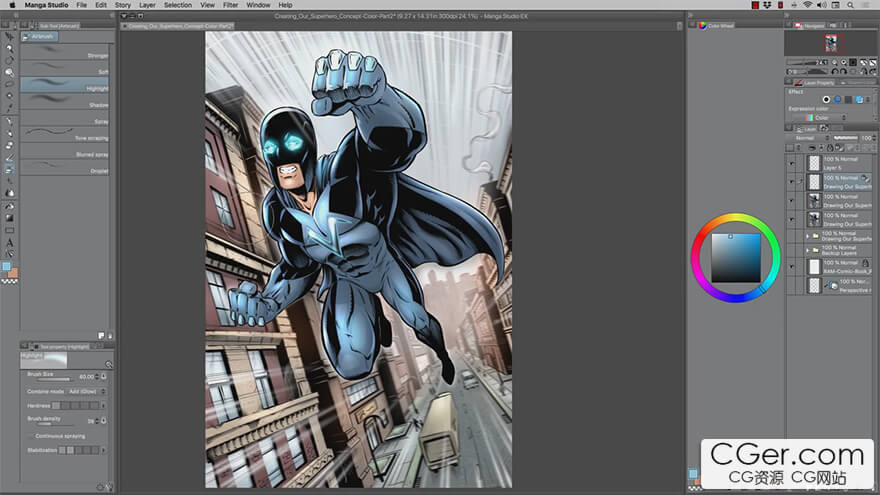The image size is (880, 495).
Task: Click the layer opacity value field
Action: 867,138
